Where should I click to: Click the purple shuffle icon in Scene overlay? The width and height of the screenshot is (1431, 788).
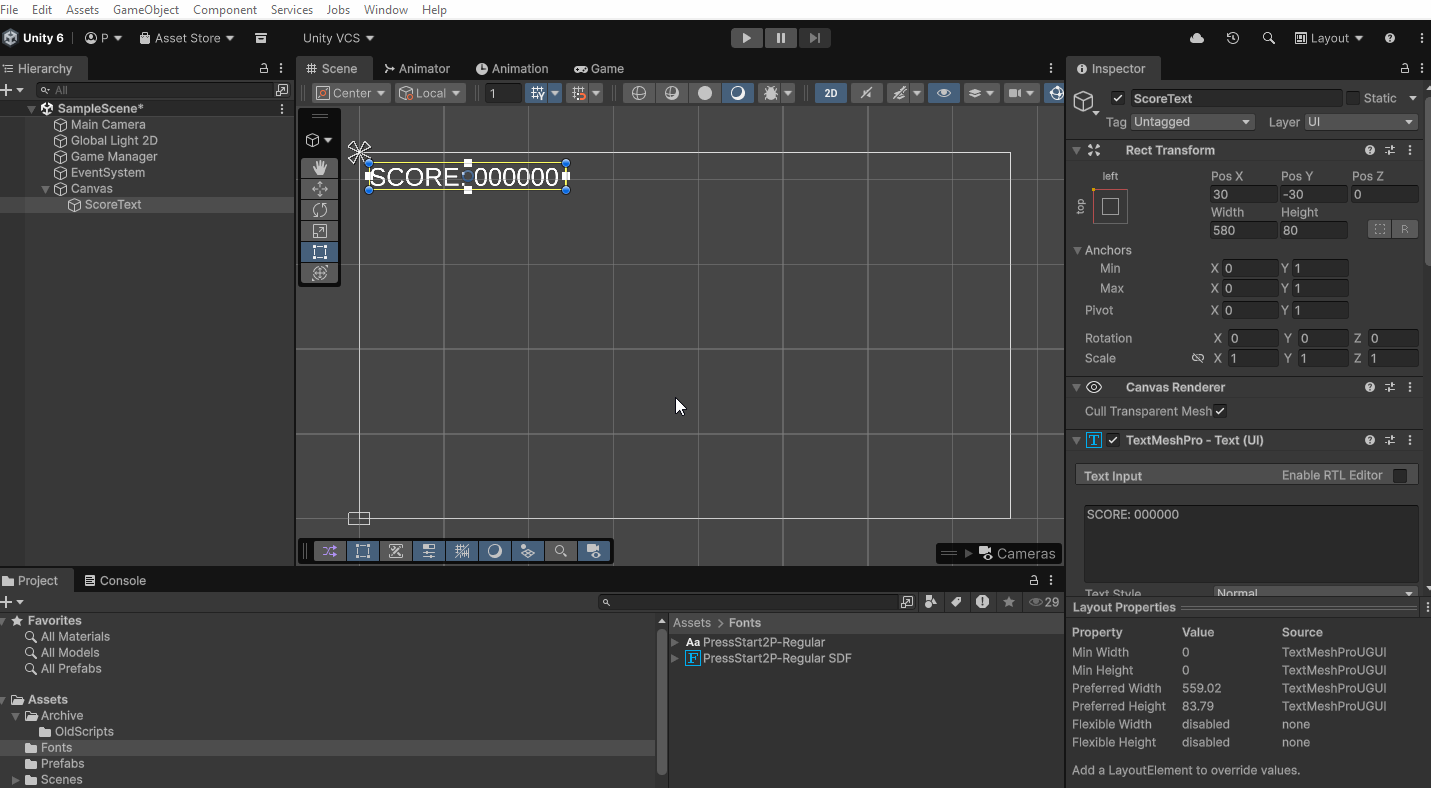pyautogui.click(x=330, y=551)
